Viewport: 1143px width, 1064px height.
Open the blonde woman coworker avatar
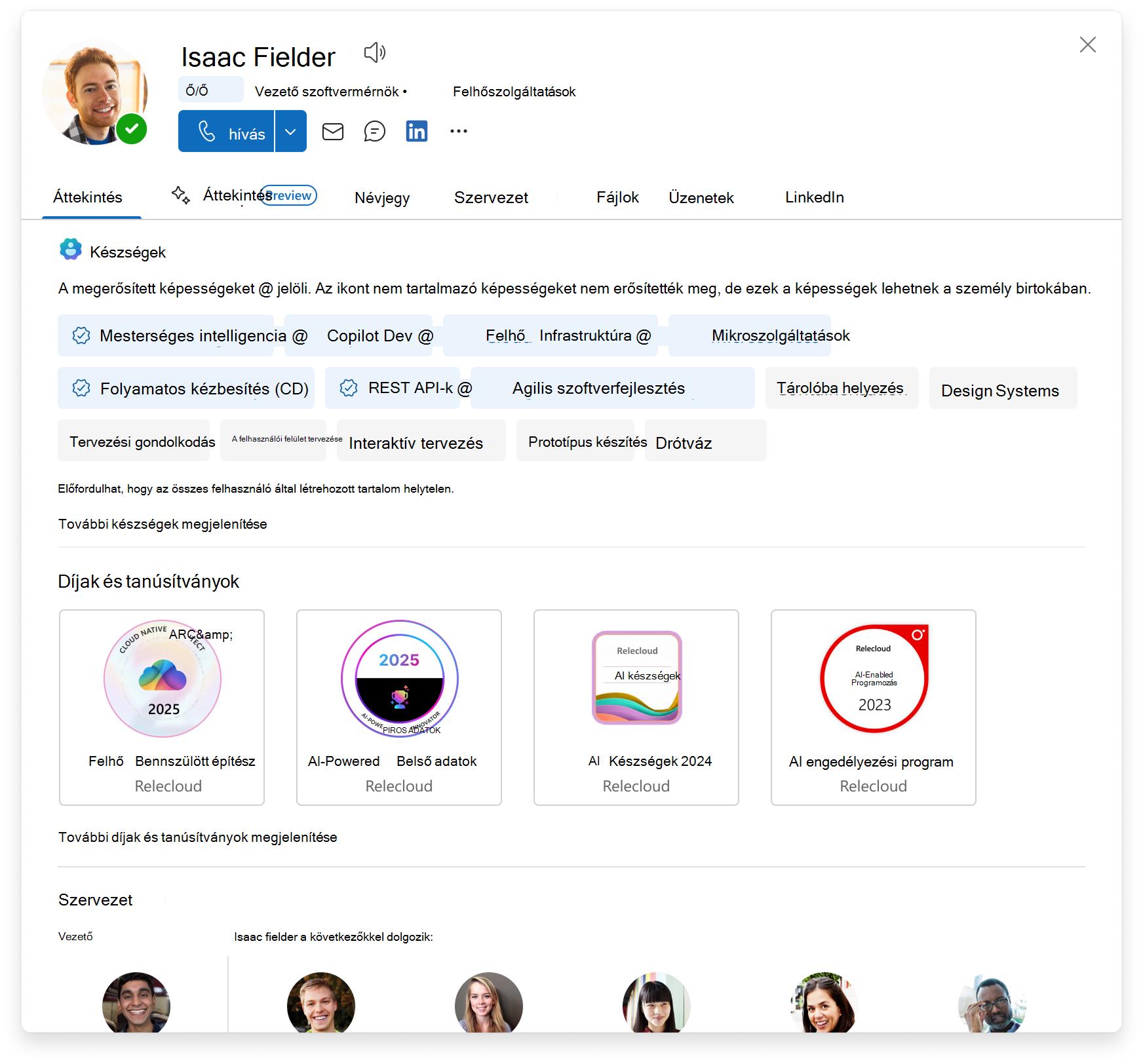point(489,1002)
